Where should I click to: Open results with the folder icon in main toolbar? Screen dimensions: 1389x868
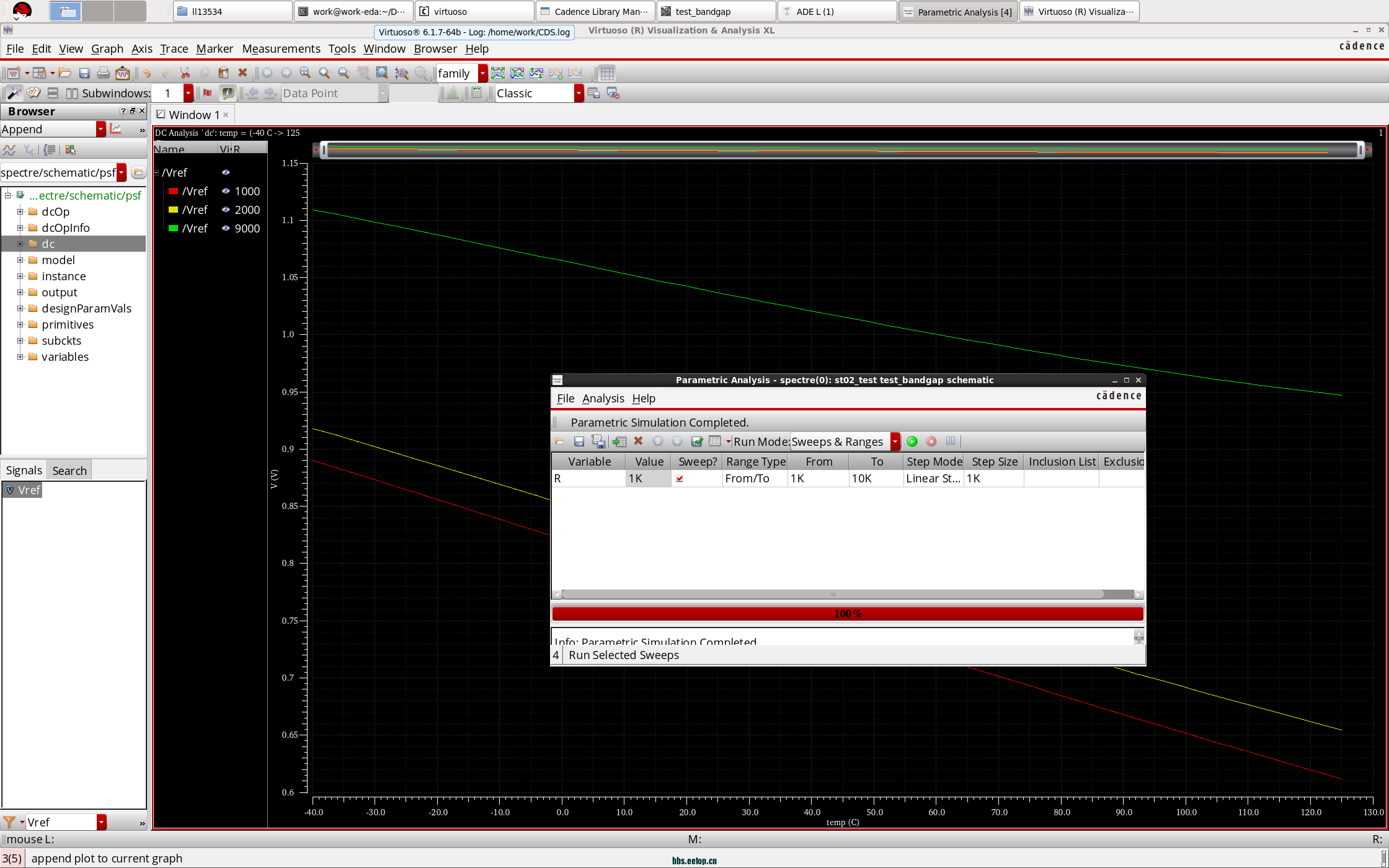65,73
